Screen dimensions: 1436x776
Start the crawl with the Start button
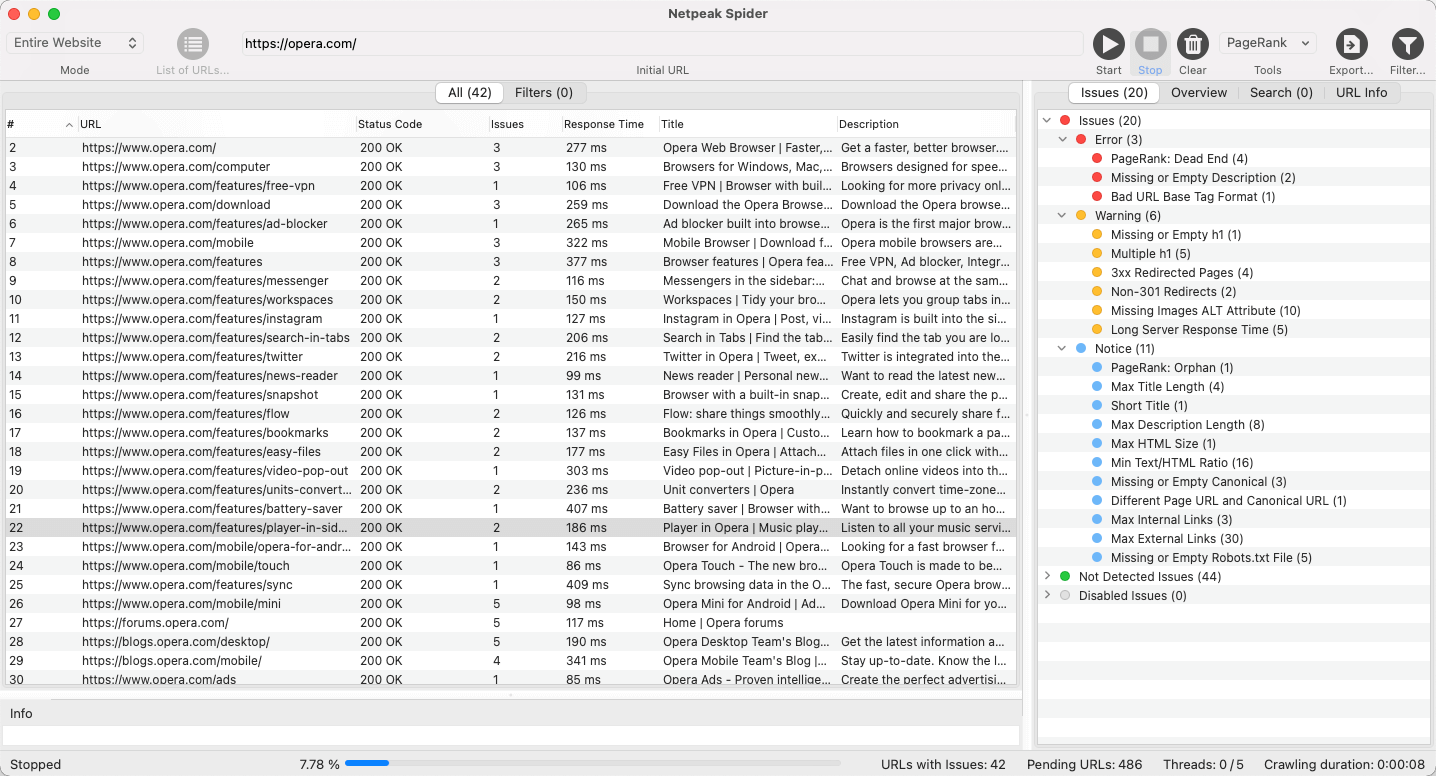pyautogui.click(x=1108, y=44)
